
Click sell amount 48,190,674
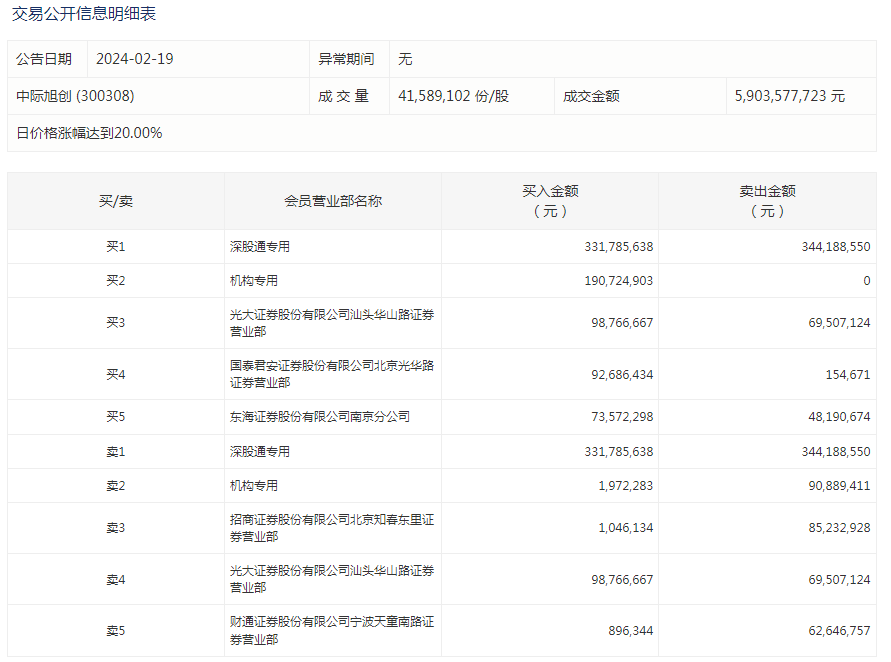[x=839, y=417]
